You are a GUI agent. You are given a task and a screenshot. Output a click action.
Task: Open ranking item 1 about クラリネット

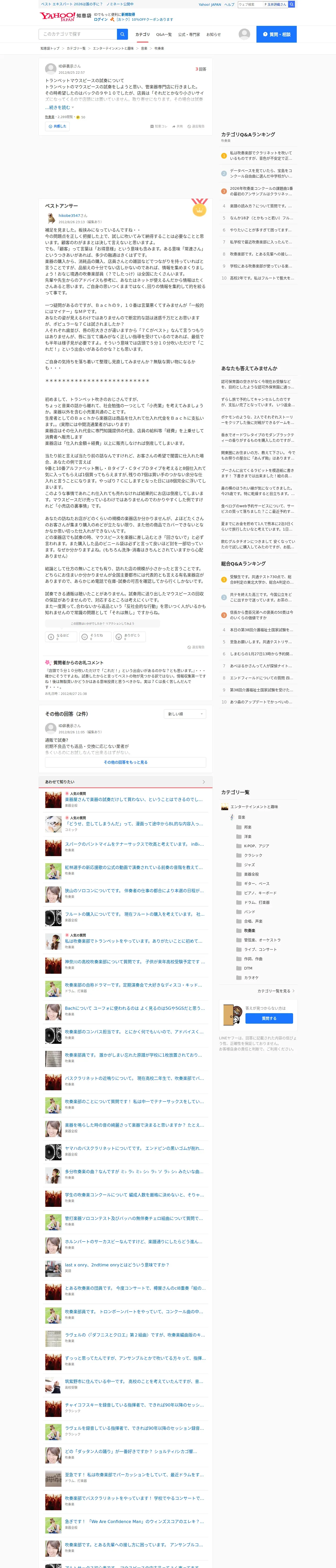(x=261, y=155)
